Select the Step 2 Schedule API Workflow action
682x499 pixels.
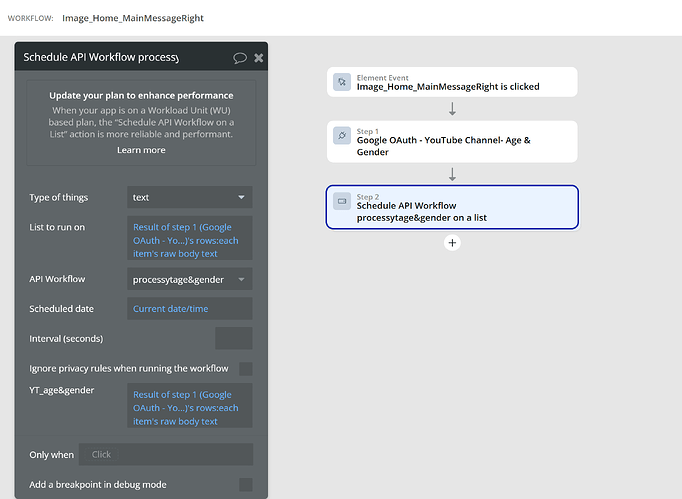452,207
